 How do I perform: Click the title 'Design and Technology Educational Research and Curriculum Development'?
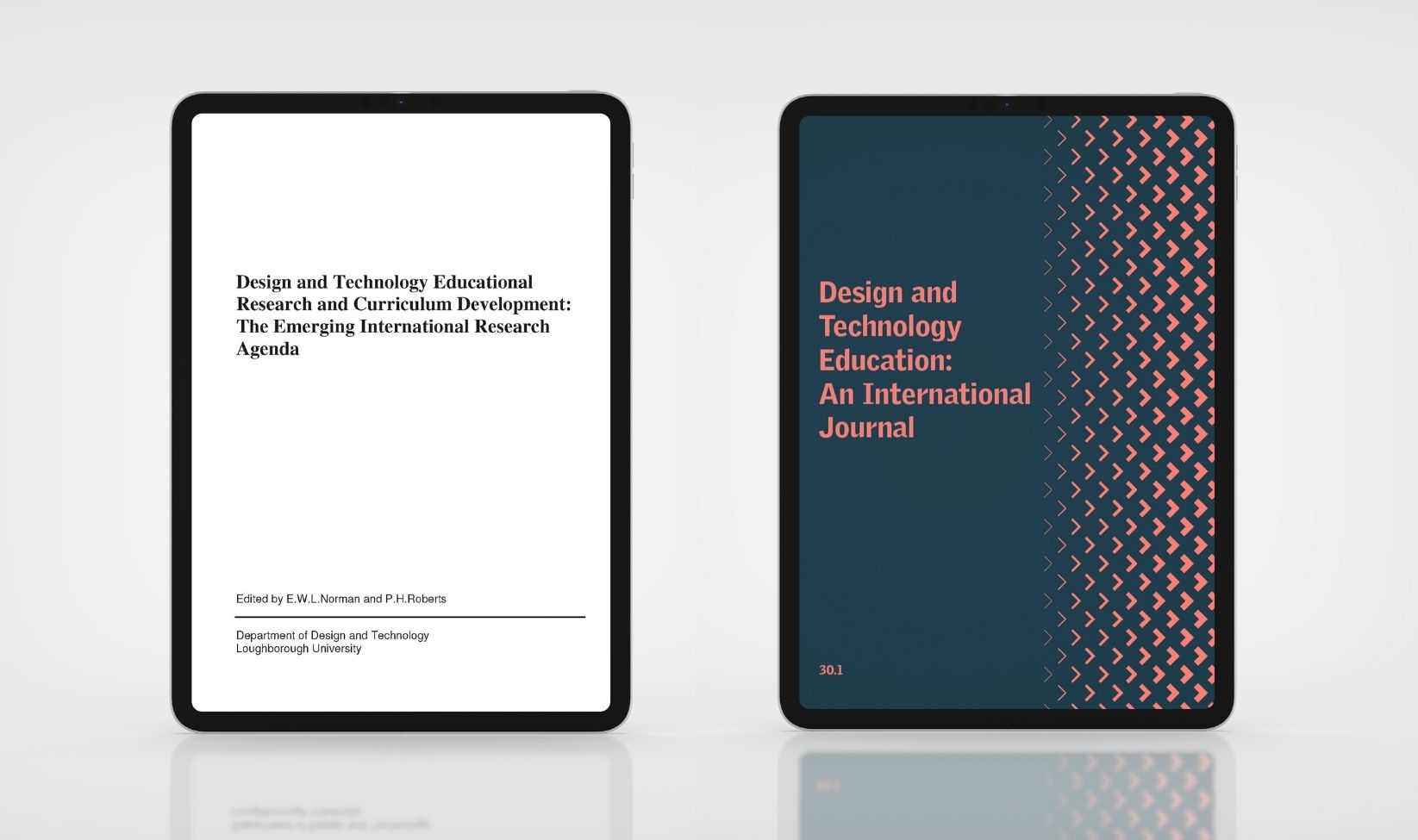point(403,315)
